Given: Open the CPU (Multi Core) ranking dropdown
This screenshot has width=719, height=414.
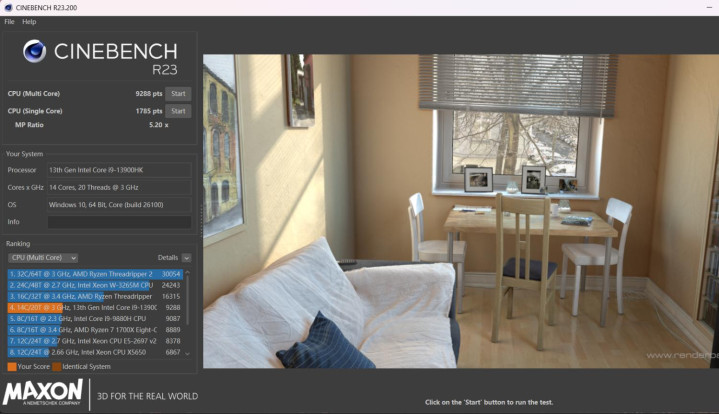Looking at the screenshot, I should point(43,258).
